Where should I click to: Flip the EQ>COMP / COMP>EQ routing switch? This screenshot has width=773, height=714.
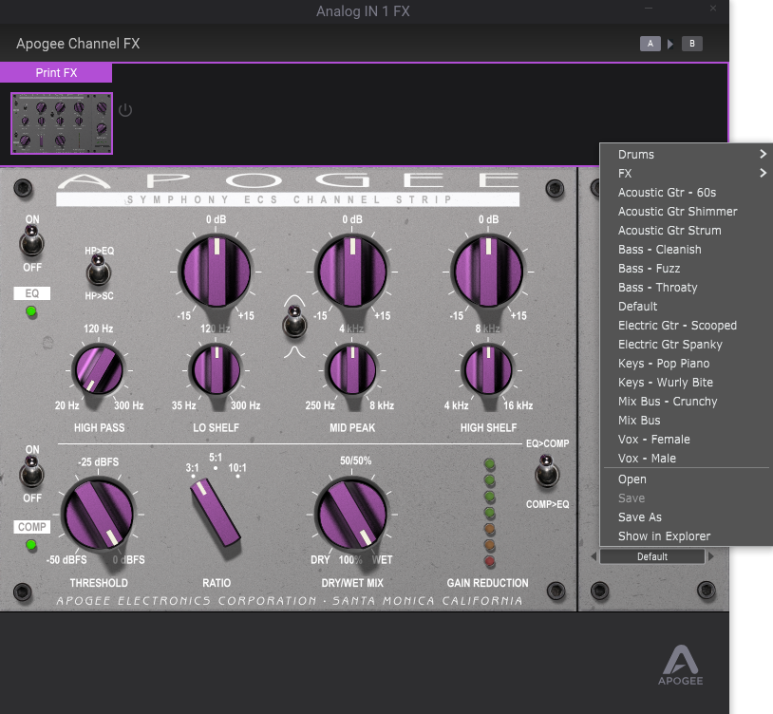(547, 472)
